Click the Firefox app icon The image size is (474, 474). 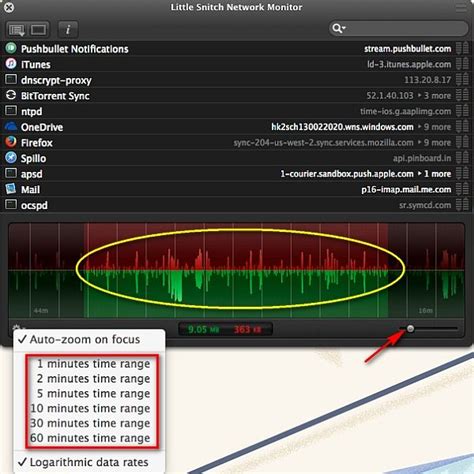pyautogui.click(x=11, y=142)
